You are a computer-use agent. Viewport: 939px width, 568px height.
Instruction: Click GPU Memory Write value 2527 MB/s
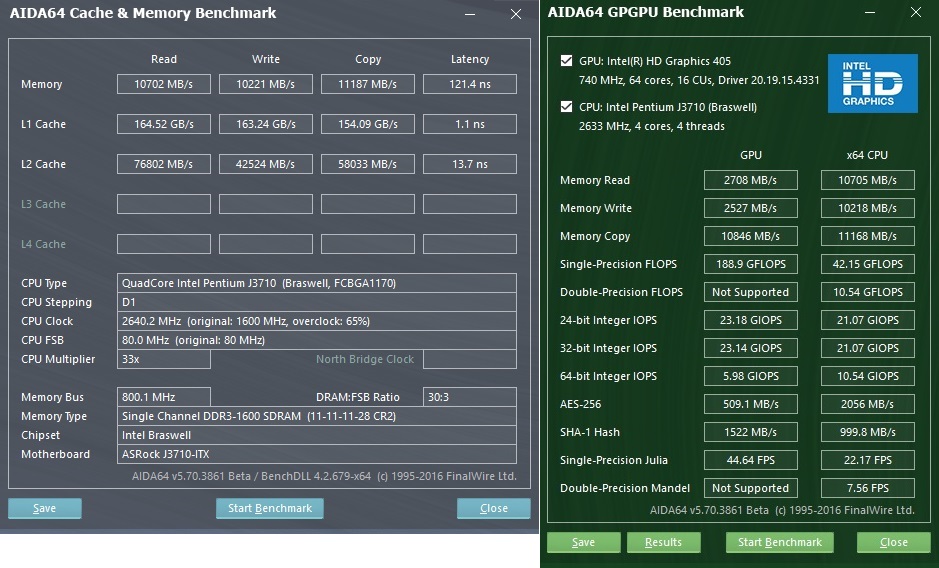(750, 208)
